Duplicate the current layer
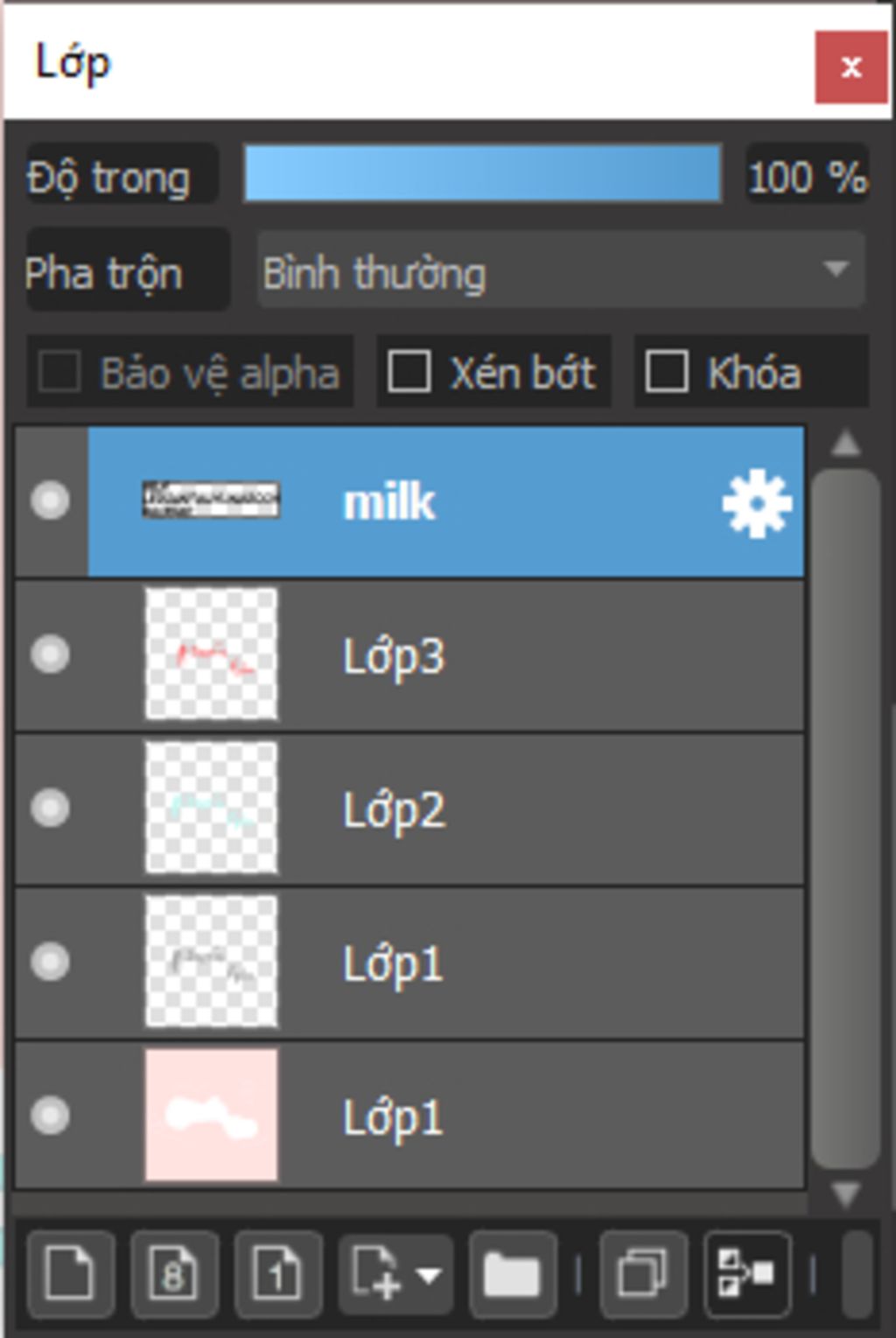Image resolution: width=896 pixels, height=1338 pixels. click(x=643, y=1273)
